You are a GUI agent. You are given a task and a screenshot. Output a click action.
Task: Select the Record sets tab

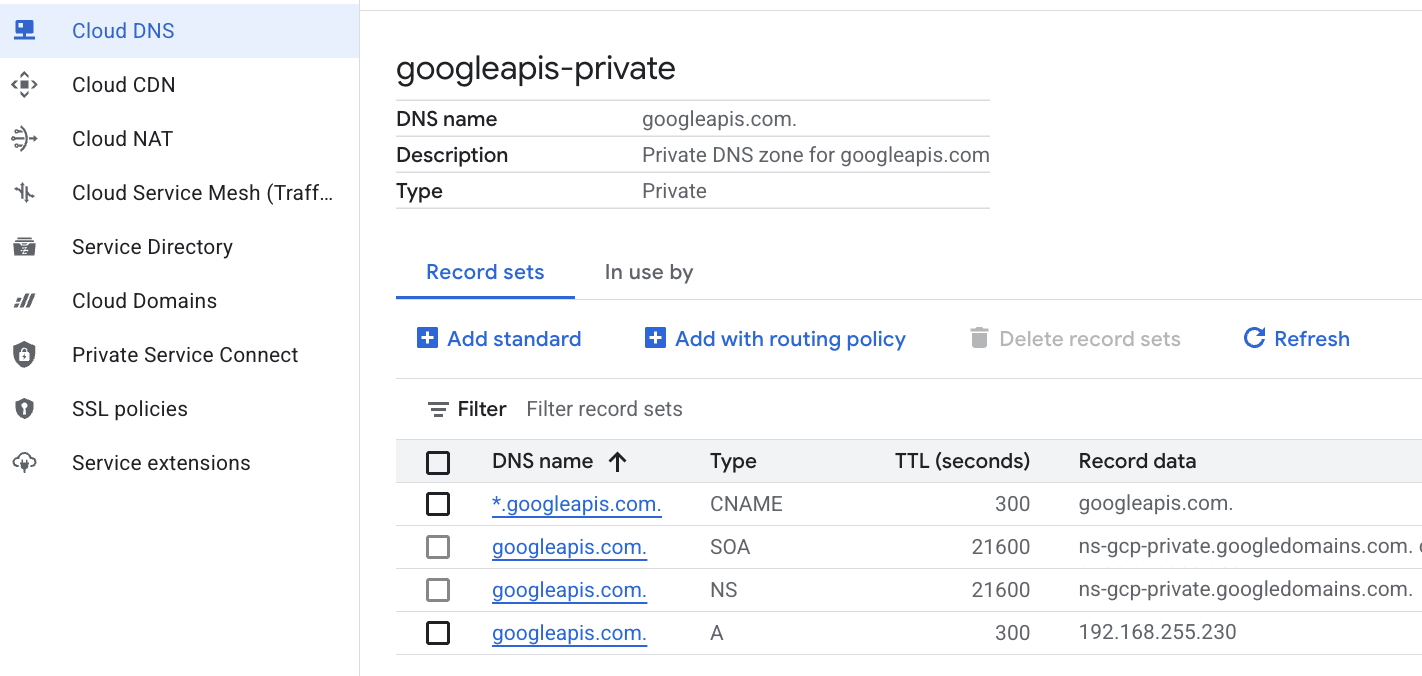(485, 272)
